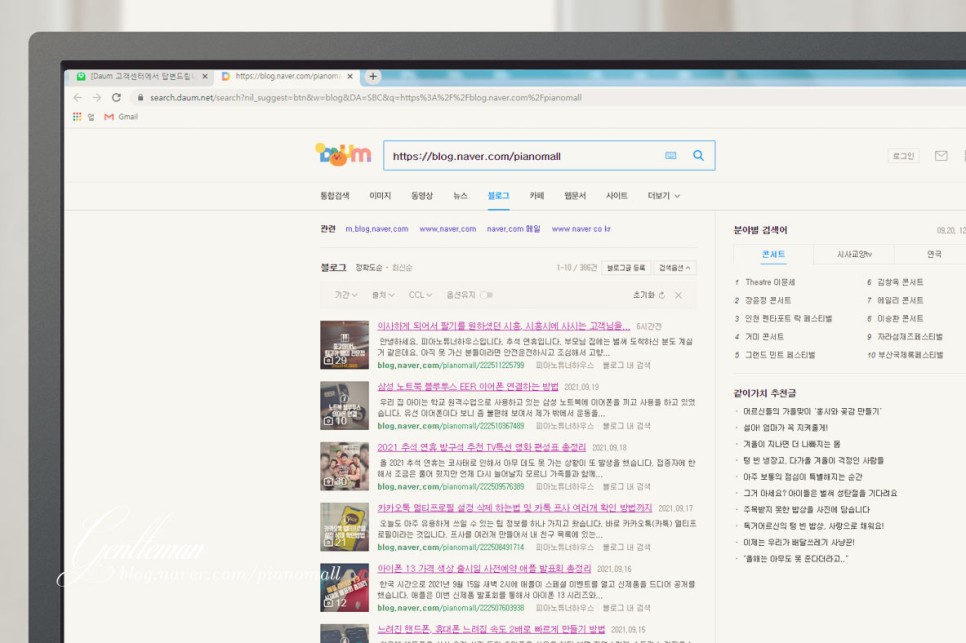Click the 로그인 button
The image size is (966, 643).
[903, 156]
